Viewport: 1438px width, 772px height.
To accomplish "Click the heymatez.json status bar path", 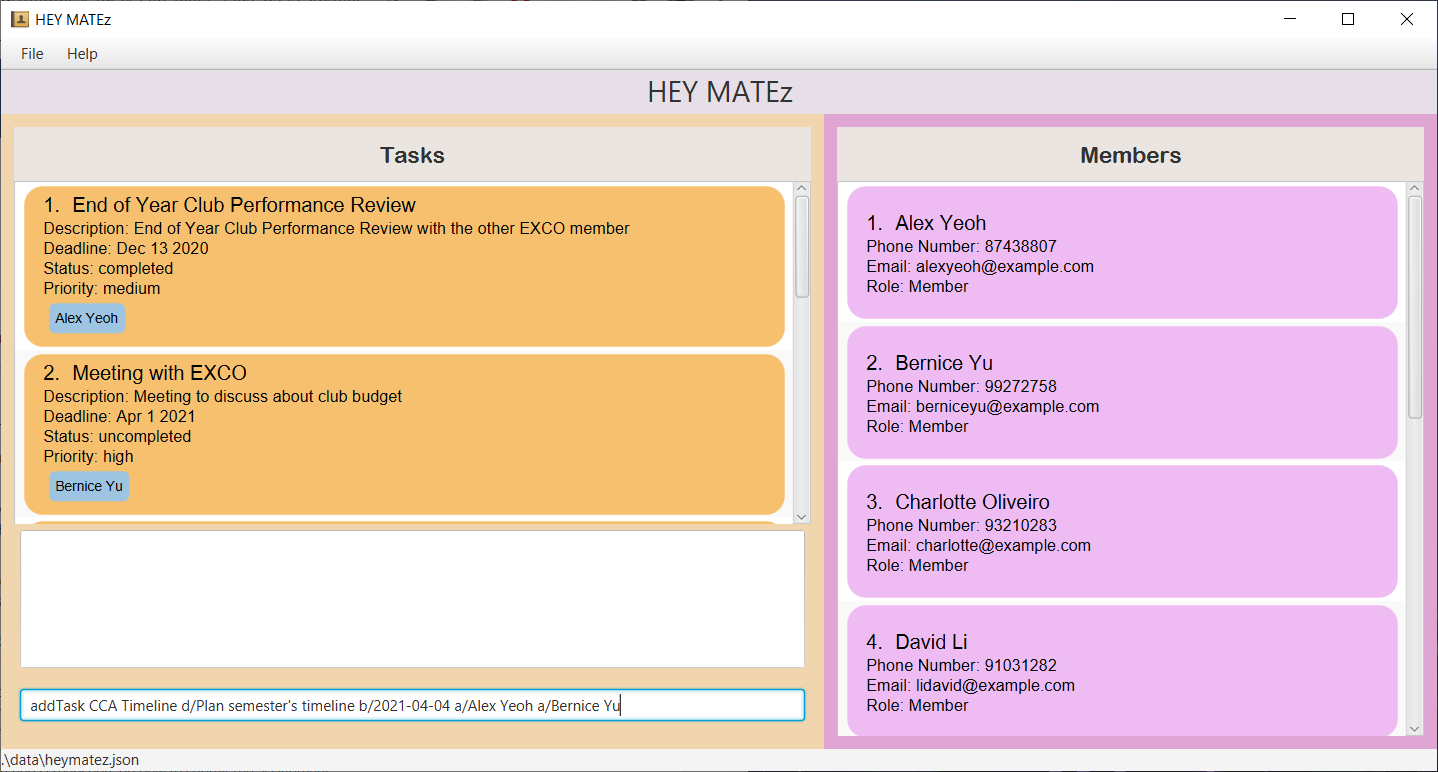I will [70, 760].
